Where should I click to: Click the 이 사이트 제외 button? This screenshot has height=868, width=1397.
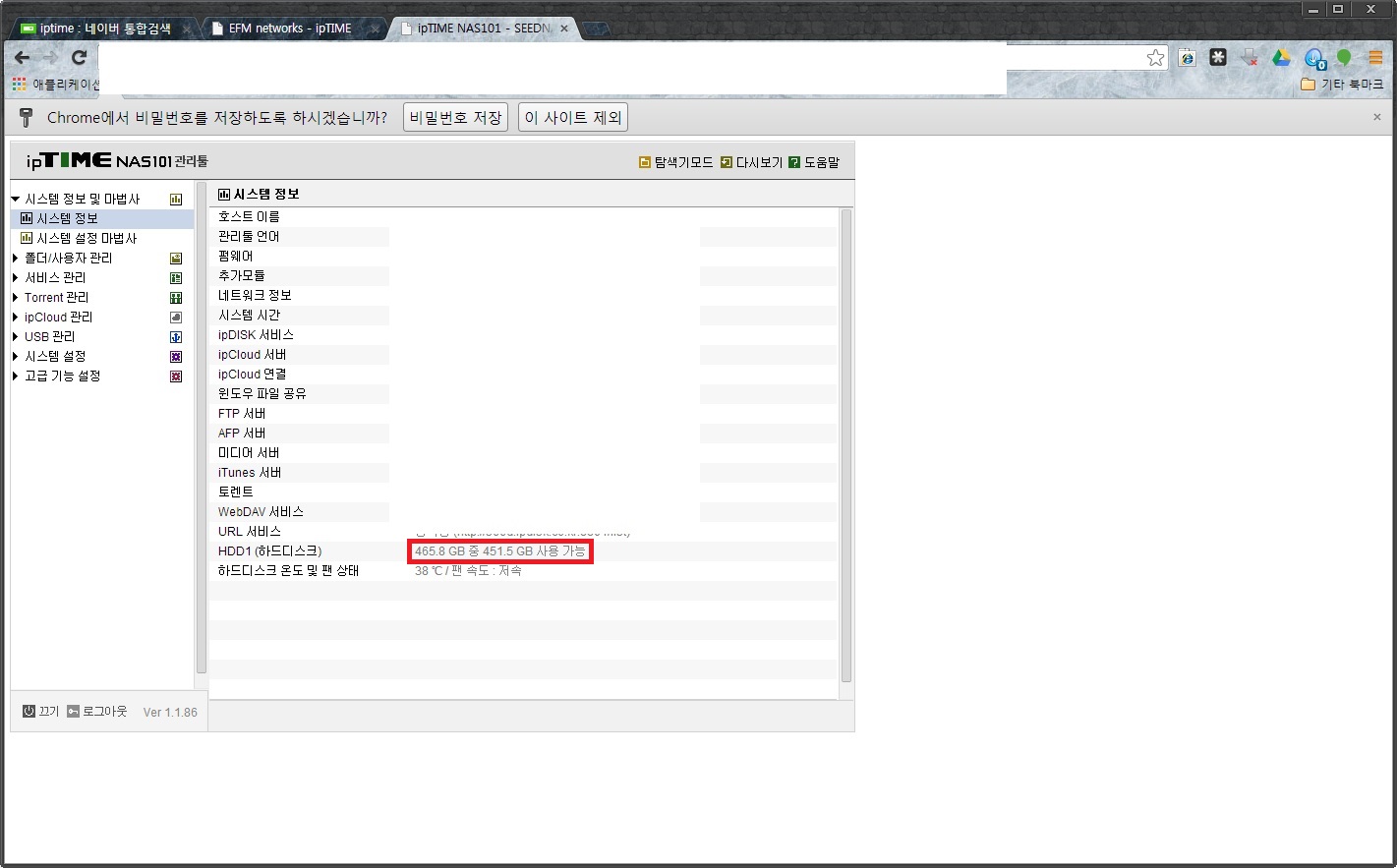coord(573,118)
